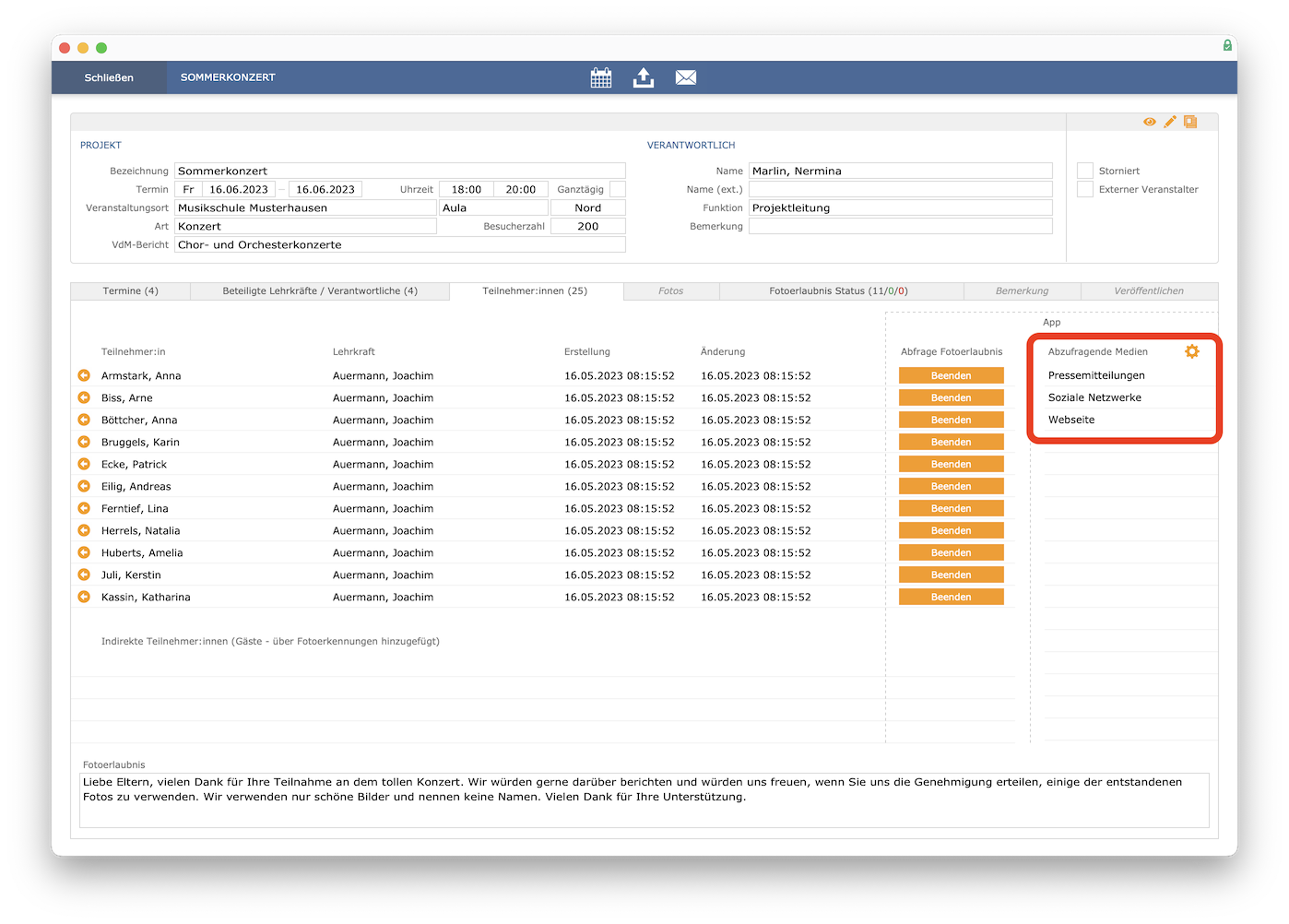1289x924 pixels.
Task: Select Pressemitteilungen in the media list
Action: point(1096,375)
